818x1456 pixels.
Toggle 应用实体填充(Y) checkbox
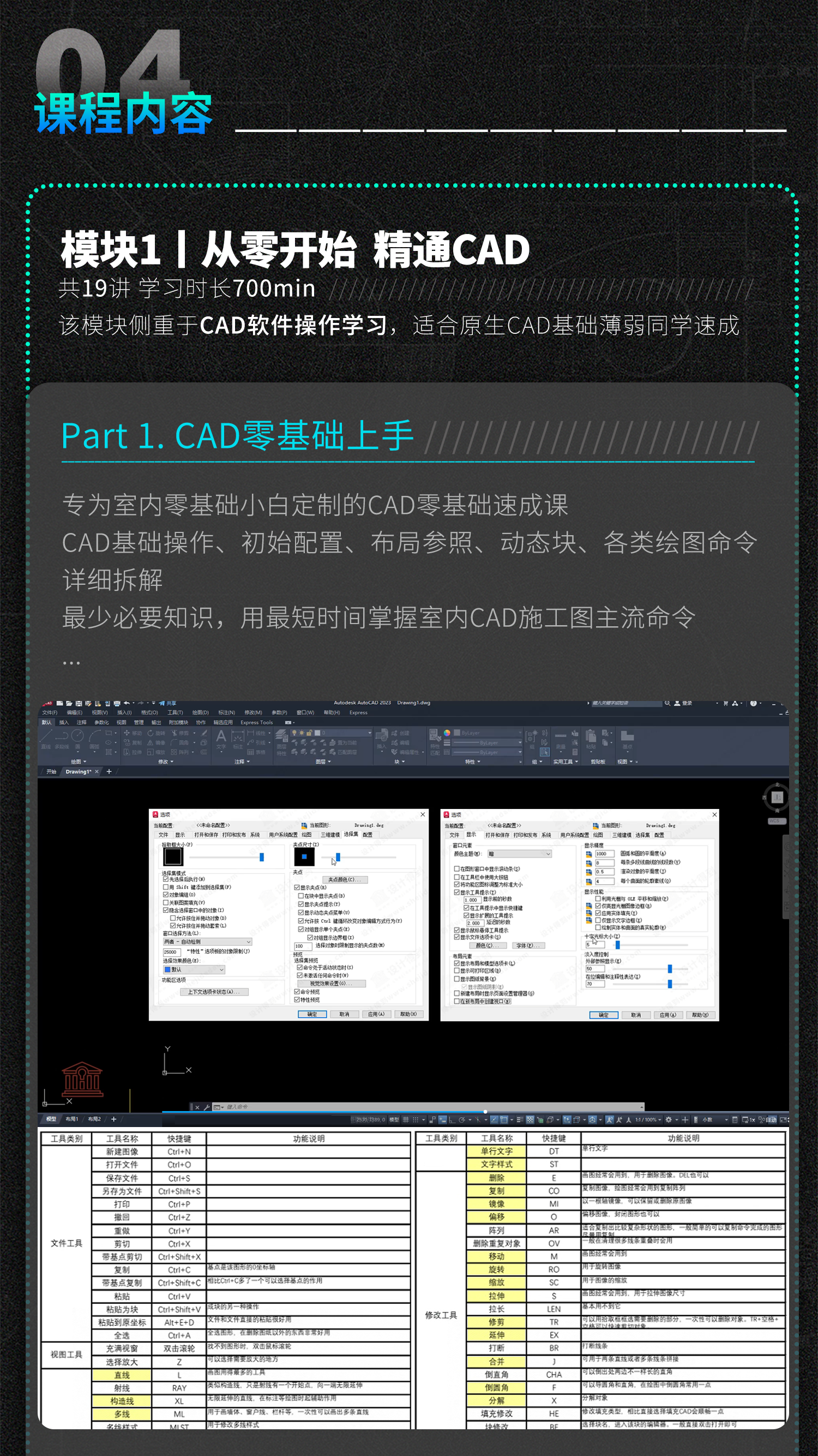pos(598,913)
